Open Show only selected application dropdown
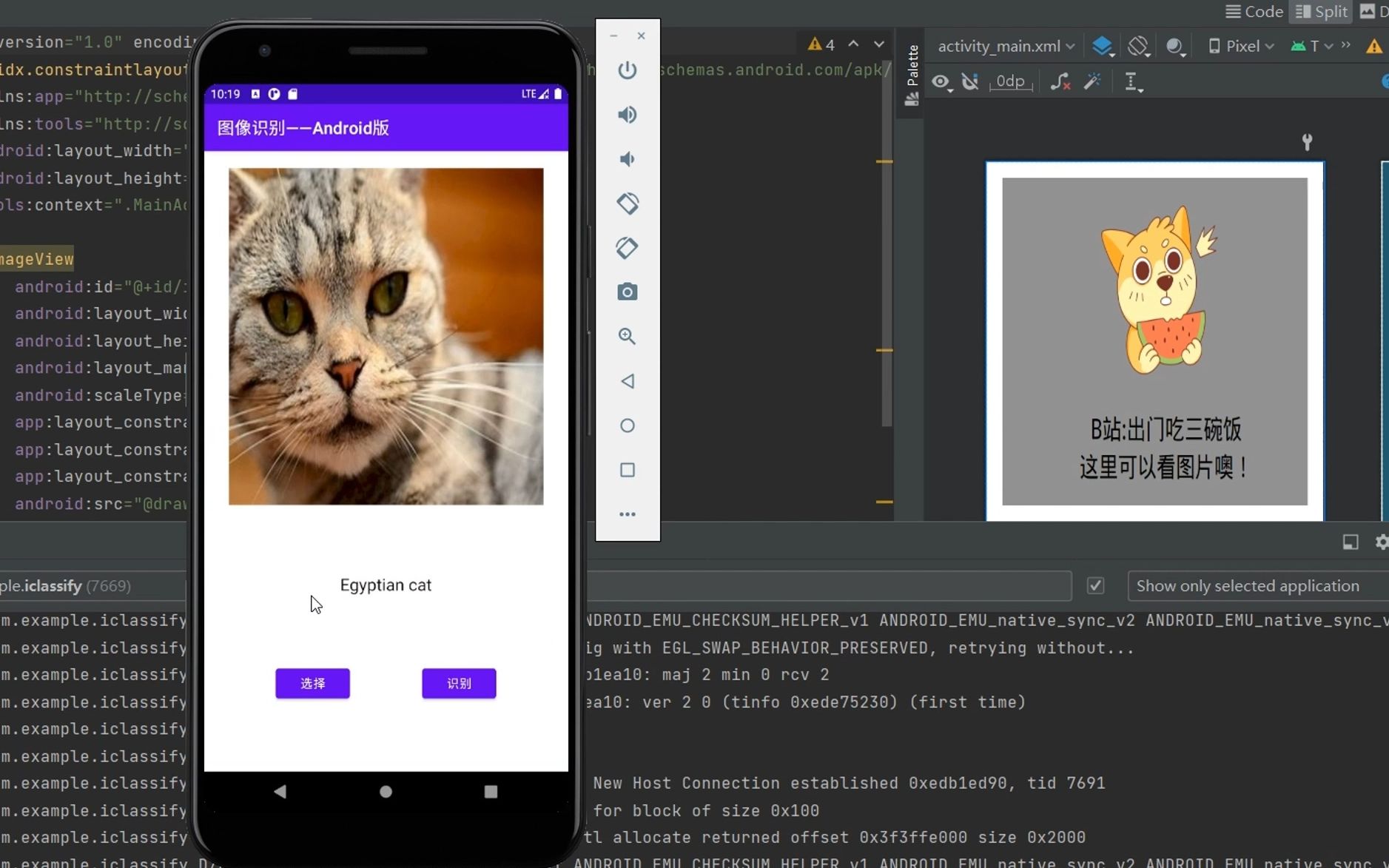Screen dimensions: 1389x868 point(1258,585)
